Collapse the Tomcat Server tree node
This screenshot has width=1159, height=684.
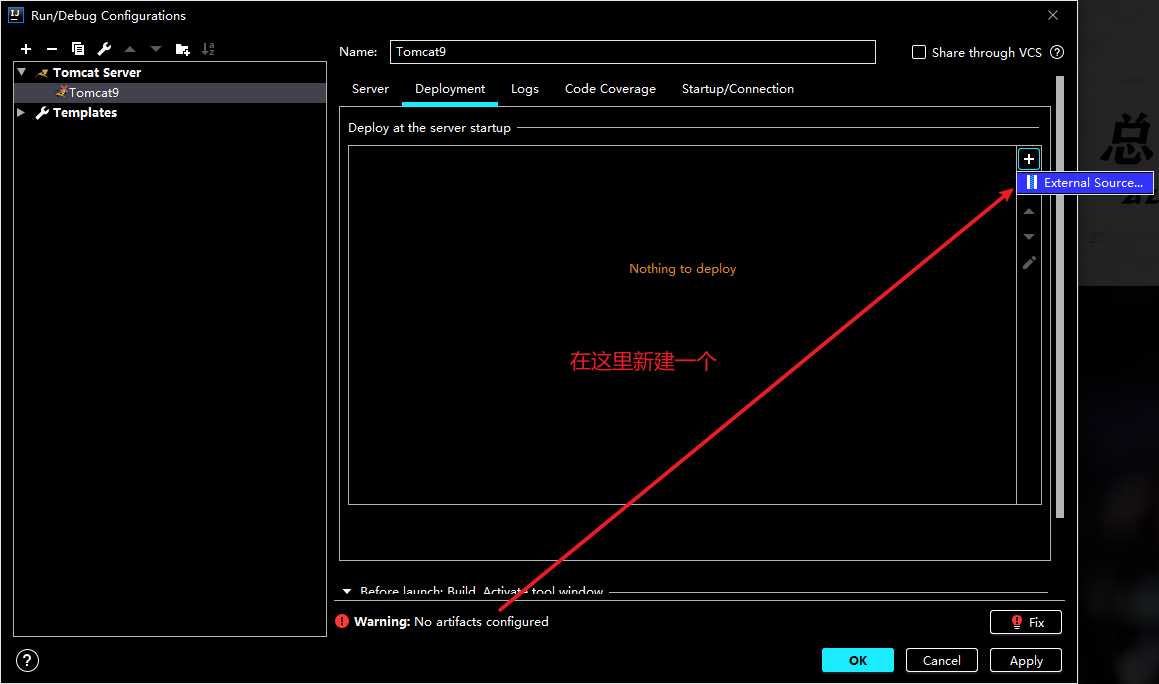(x=22, y=72)
